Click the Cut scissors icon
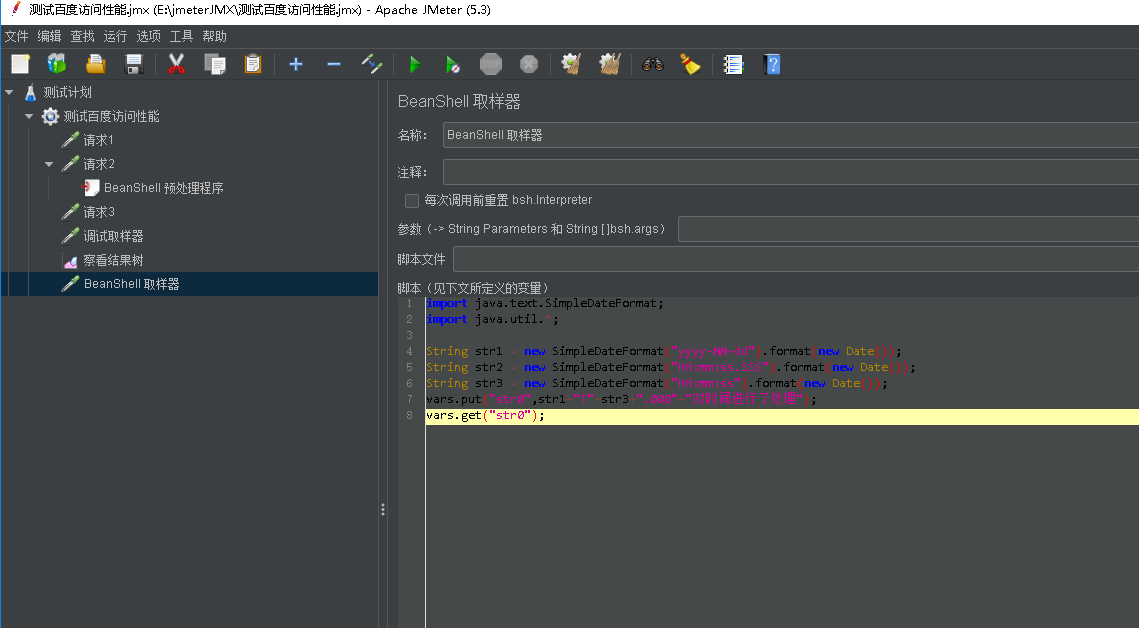 click(x=176, y=65)
